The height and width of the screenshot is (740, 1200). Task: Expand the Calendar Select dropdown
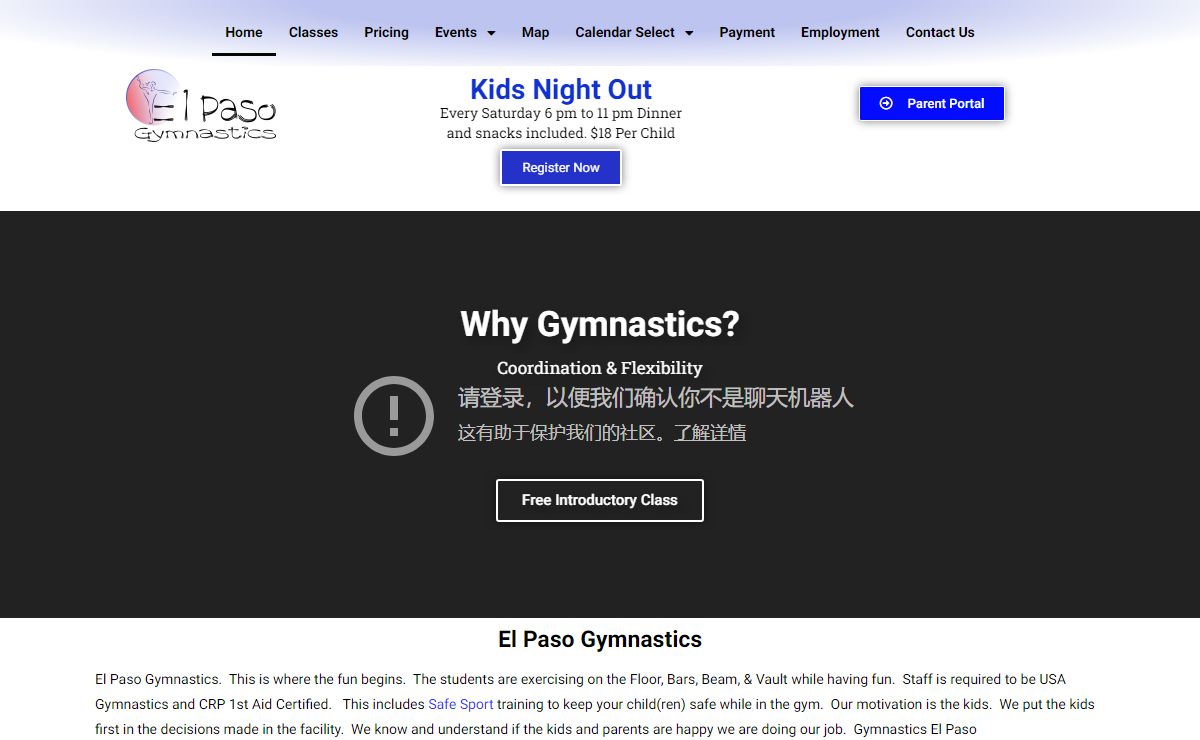tap(634, 32)
